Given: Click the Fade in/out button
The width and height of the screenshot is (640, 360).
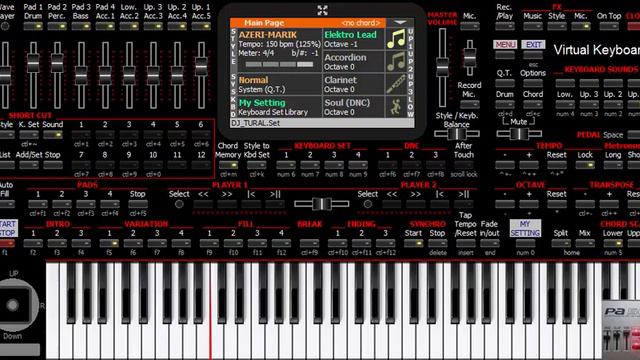Looking at the screenshot, I should click(489, 243).
